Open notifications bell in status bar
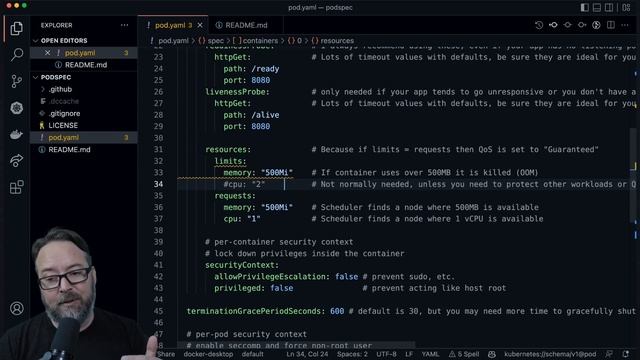 pyautogui.click(x=626, y=354)
